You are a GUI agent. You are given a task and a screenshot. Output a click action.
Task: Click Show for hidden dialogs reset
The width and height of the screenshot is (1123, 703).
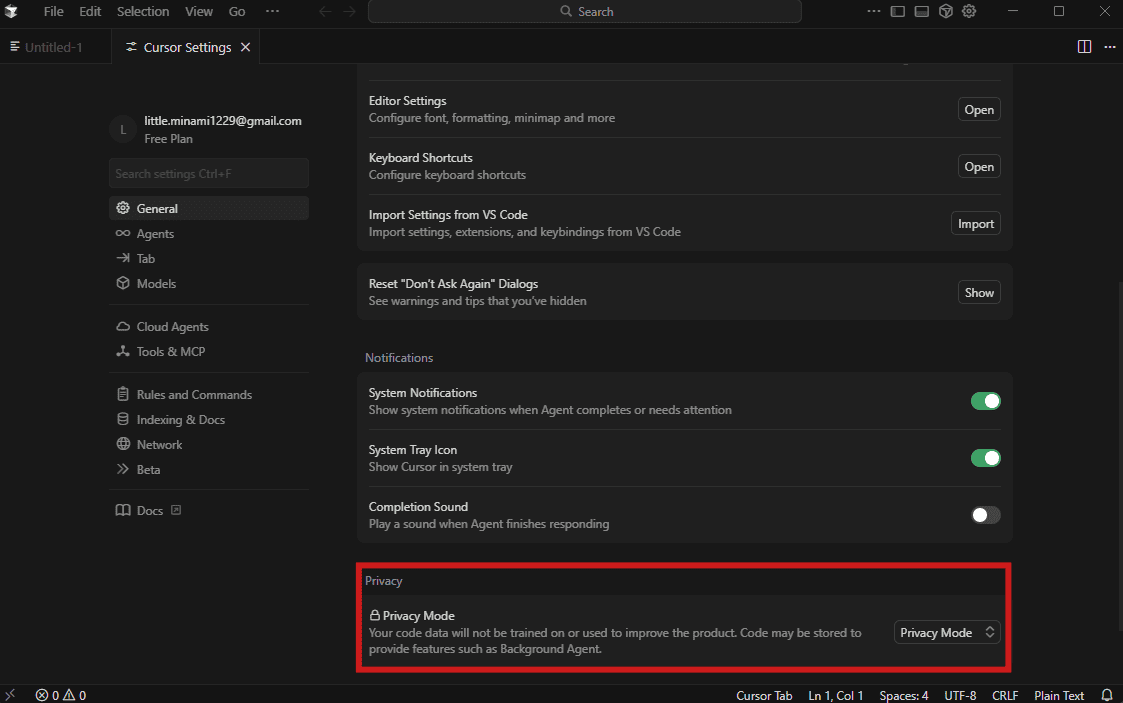pyautogui.click(x=978, y=293)
